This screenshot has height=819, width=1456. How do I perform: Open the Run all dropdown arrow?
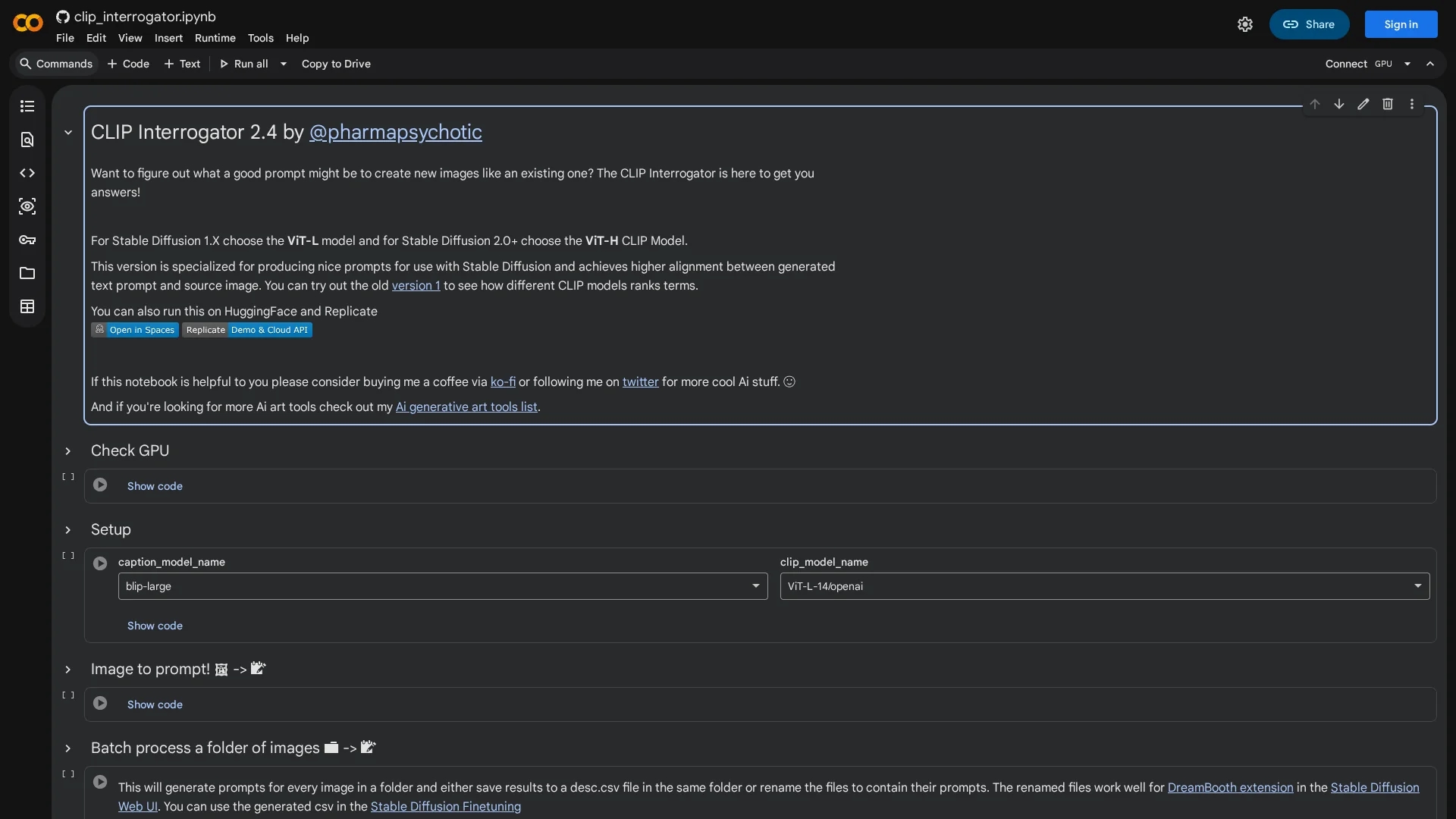(x=284, y=64)
